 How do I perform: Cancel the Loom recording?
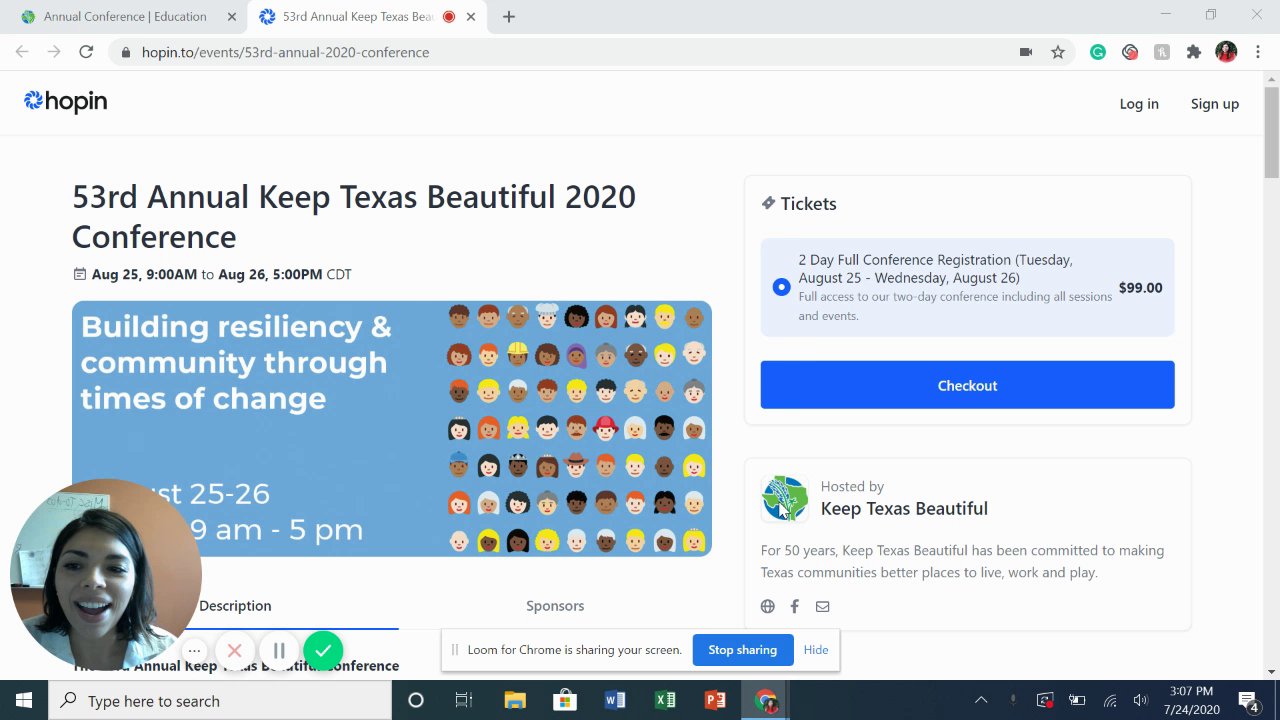pyautogui.click(x=235, y=650)
